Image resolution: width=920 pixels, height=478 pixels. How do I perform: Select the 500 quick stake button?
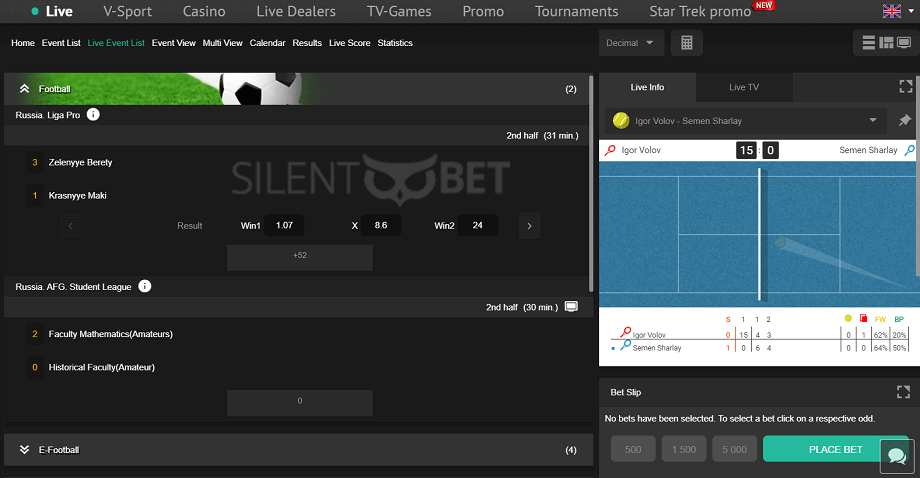(633, 449)
